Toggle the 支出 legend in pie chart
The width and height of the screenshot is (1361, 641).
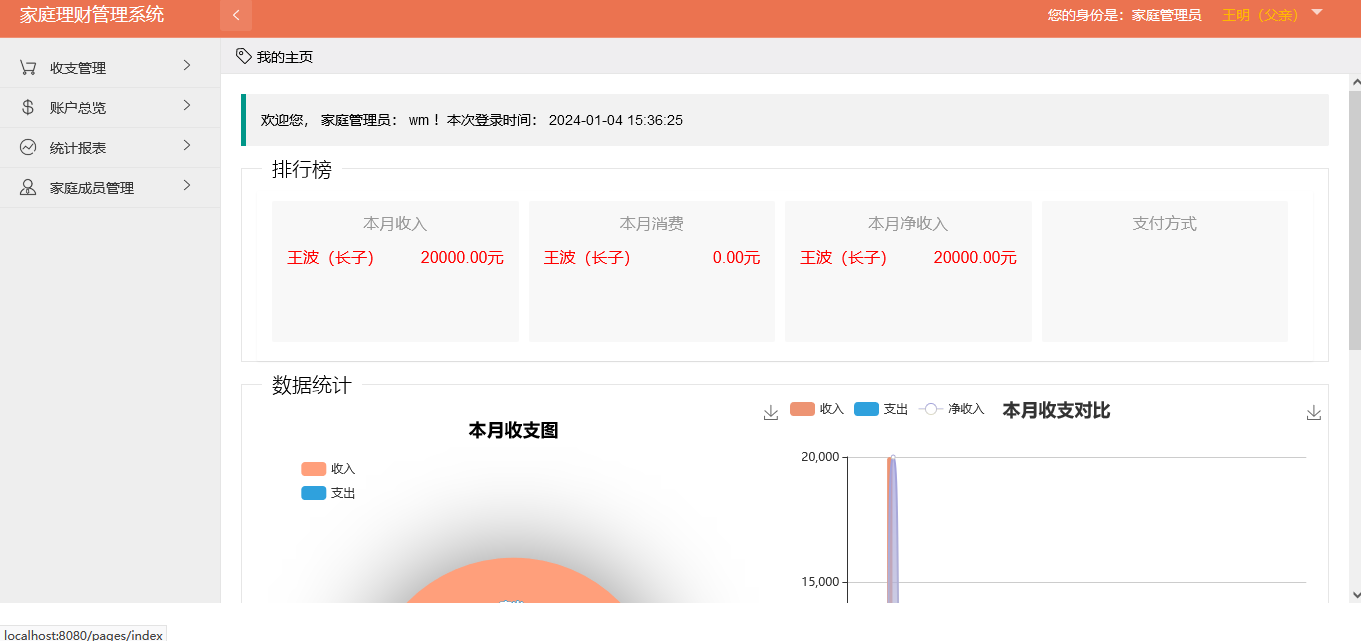[328, 493]
